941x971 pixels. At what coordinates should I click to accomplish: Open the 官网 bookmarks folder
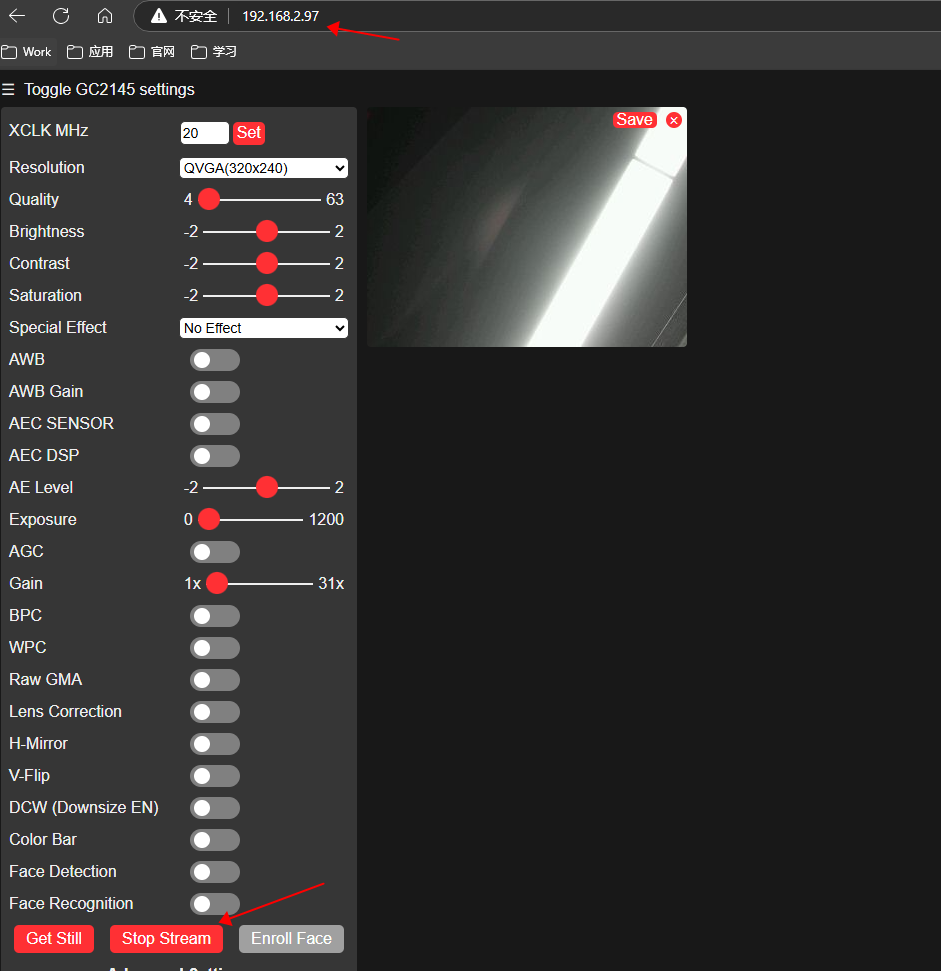152,52
